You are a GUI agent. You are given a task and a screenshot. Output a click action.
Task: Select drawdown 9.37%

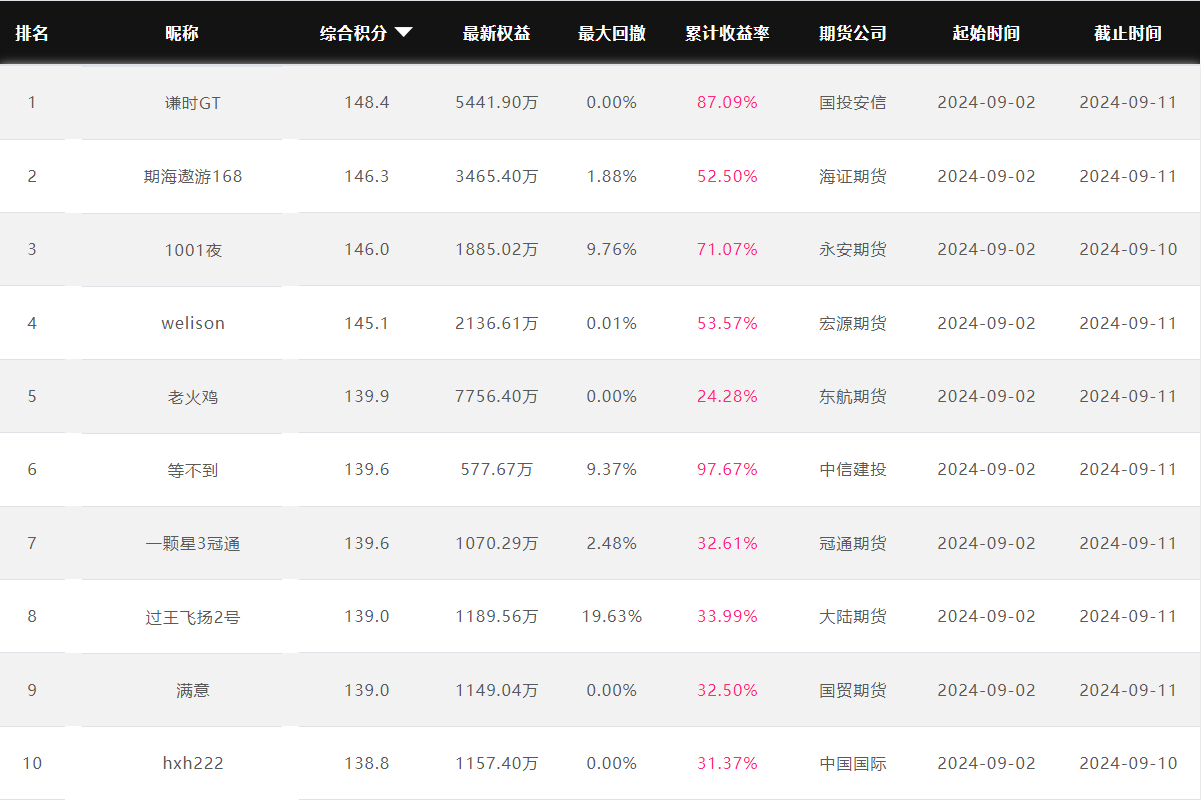click(612, 469)
